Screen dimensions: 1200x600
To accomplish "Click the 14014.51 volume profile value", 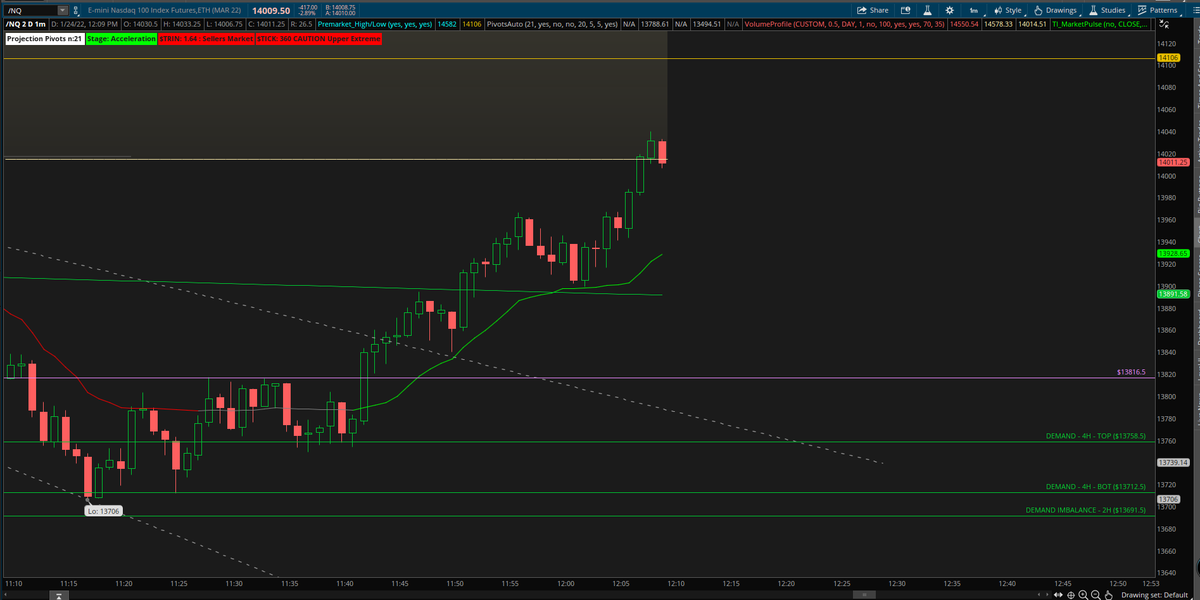I will tap(1032, 24).
